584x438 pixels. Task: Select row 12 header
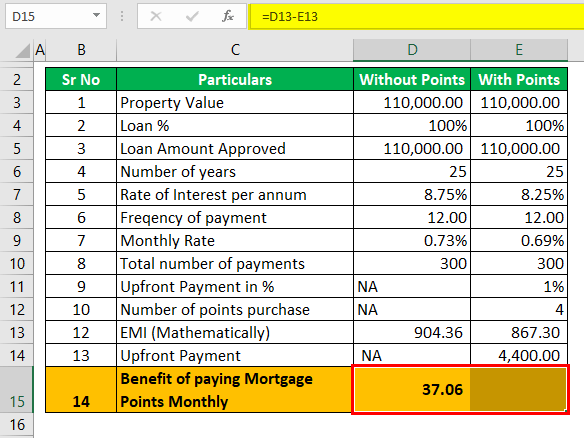tap(17, 310)
